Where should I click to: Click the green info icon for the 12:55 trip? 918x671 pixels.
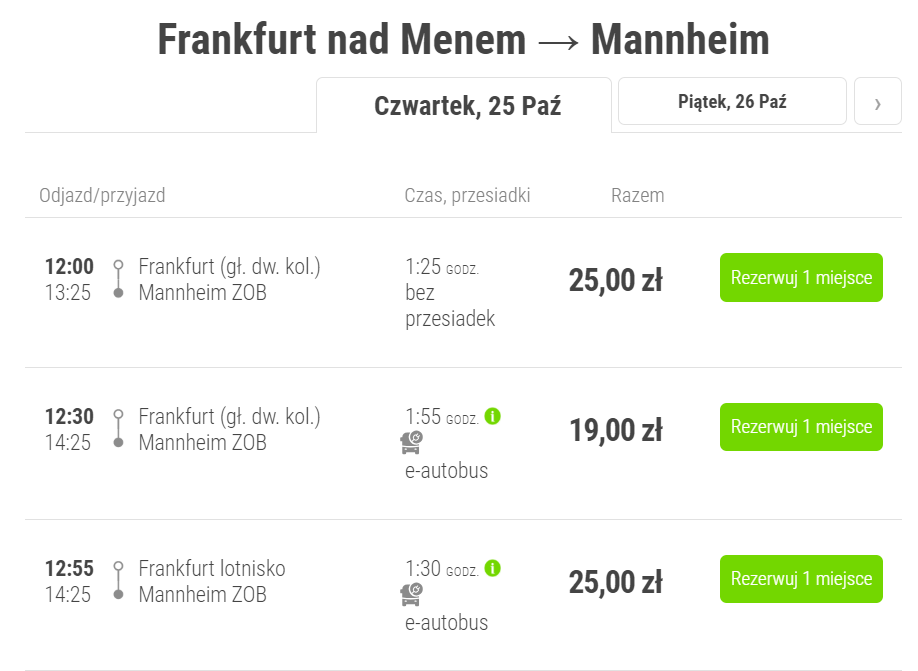tap(493, 568)
